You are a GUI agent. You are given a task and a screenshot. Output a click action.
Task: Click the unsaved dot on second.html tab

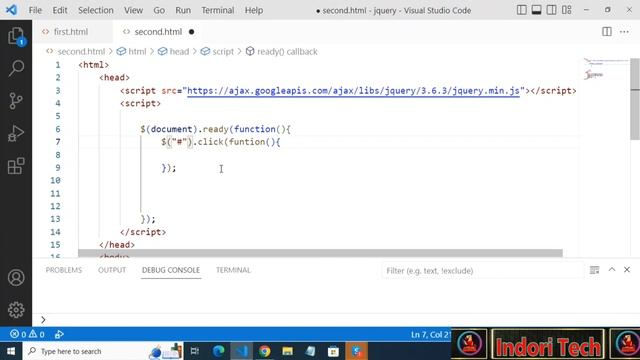click(191, 32)
